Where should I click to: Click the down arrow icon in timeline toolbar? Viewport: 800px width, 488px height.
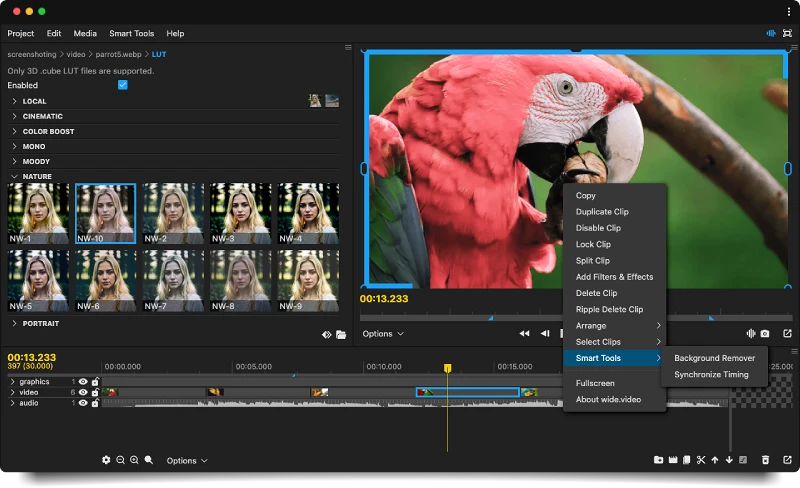tap(729, 460)
